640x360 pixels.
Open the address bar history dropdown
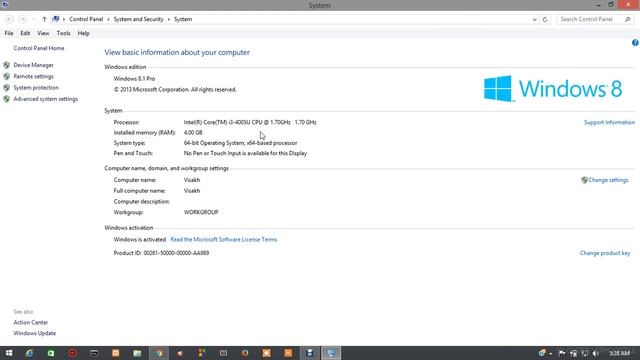click(534, 19)
